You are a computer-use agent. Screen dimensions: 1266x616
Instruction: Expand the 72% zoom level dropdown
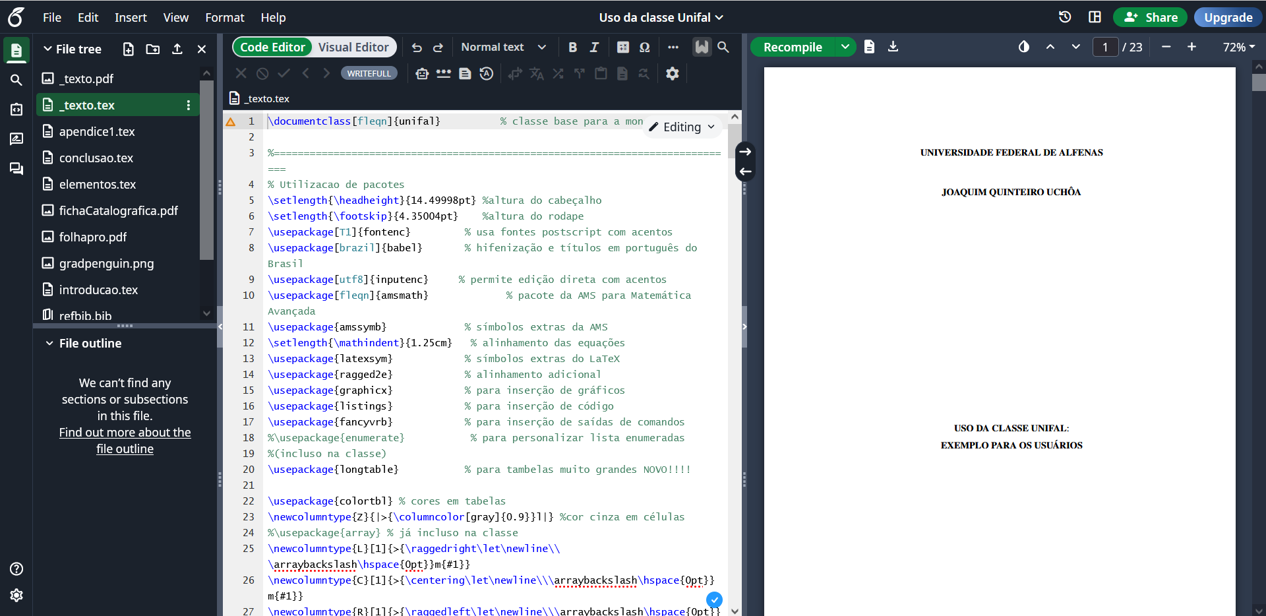coord(1238,47)
